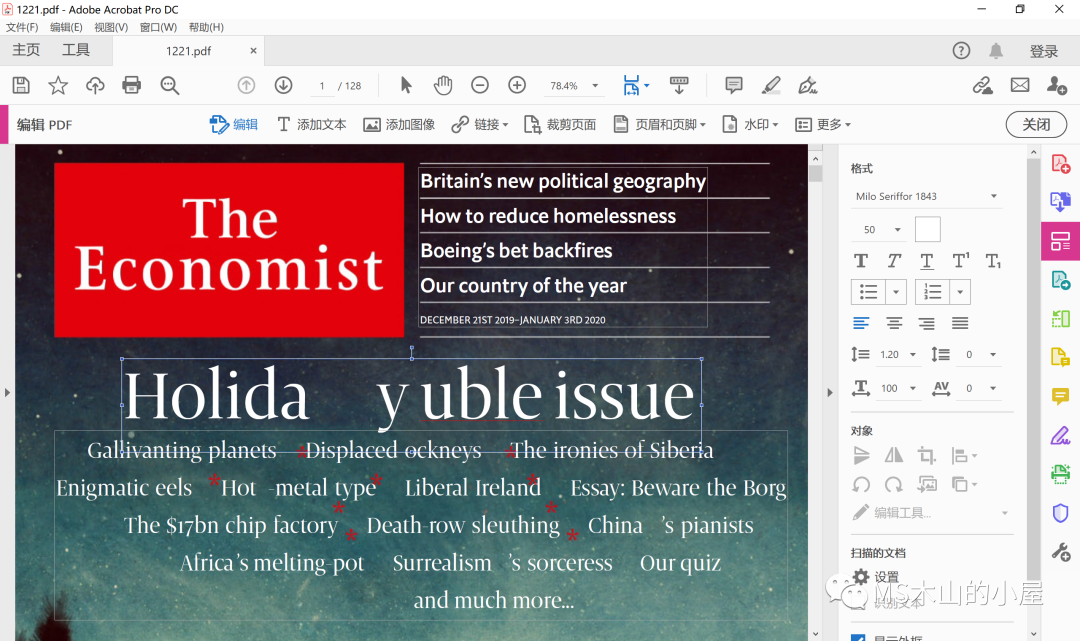Viewport: 1080px width, 641px height.
Task: Open Export PDF tool in right sidebar
Action: point(1061,201)
